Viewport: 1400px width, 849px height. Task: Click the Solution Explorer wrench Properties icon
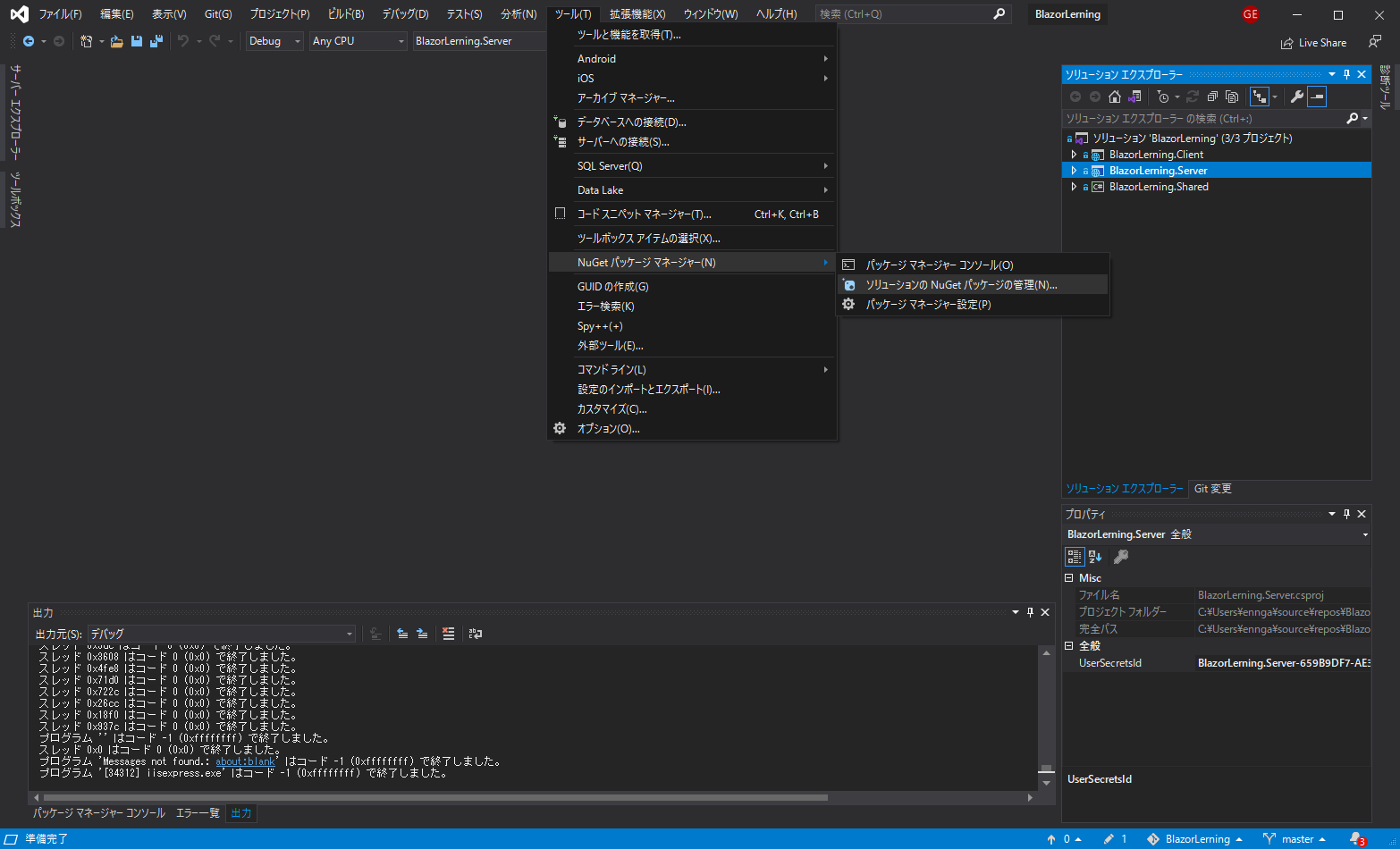point(1297,97)
